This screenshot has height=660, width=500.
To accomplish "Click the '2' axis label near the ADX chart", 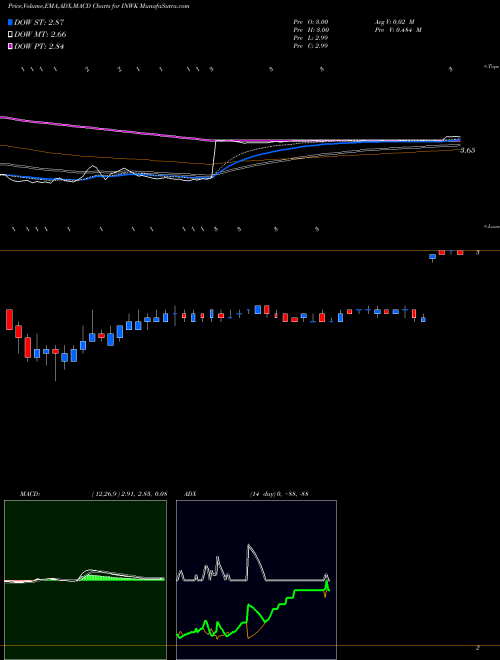I will coord(478,647).
